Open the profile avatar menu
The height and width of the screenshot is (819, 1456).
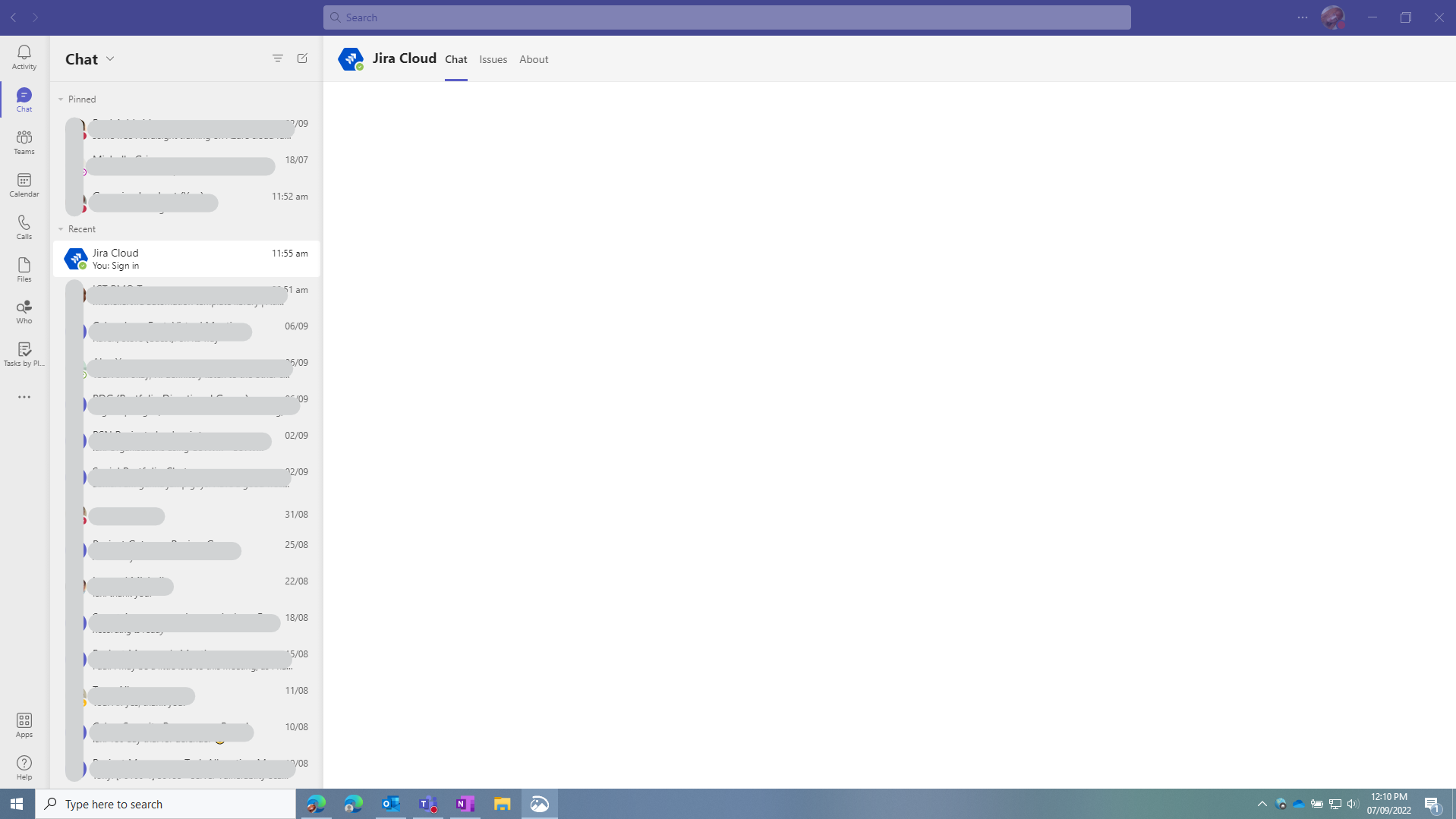click(x=1333, y=17)
